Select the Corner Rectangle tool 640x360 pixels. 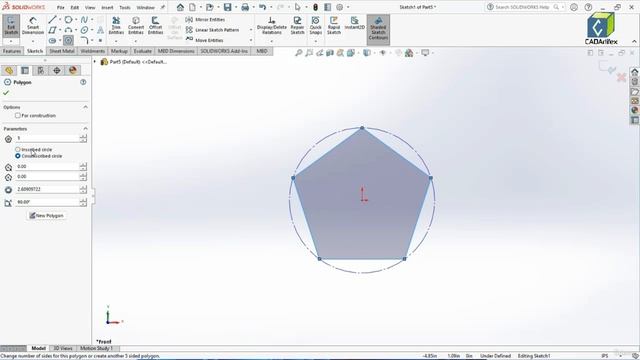[x=52, y=30]
